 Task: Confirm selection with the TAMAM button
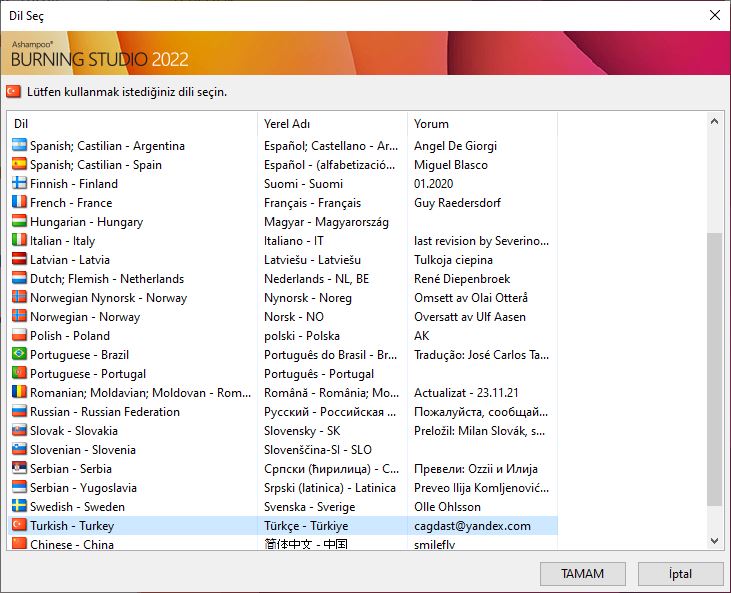(582, 573)
